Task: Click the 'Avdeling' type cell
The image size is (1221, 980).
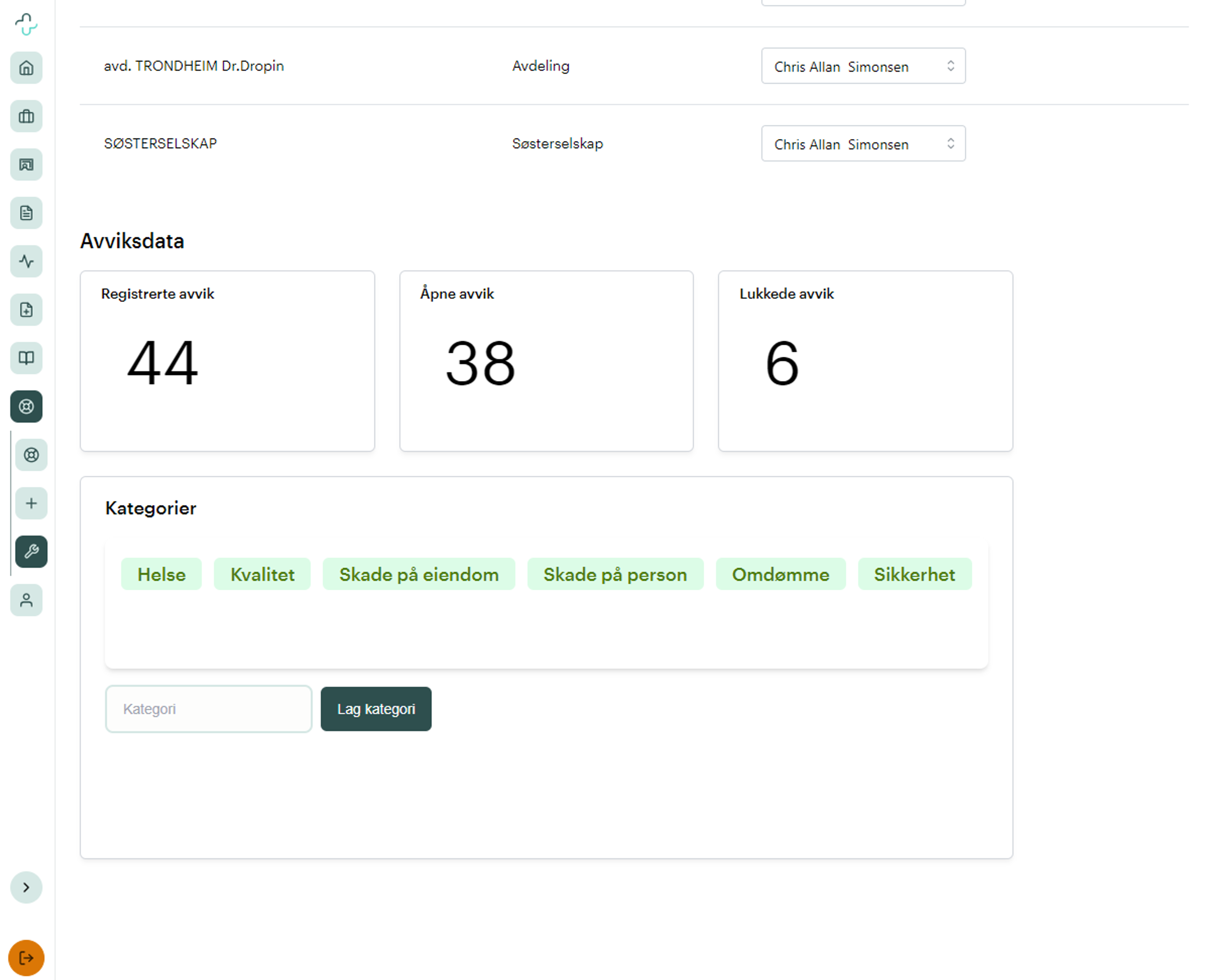Action: [x=541, y=66]
